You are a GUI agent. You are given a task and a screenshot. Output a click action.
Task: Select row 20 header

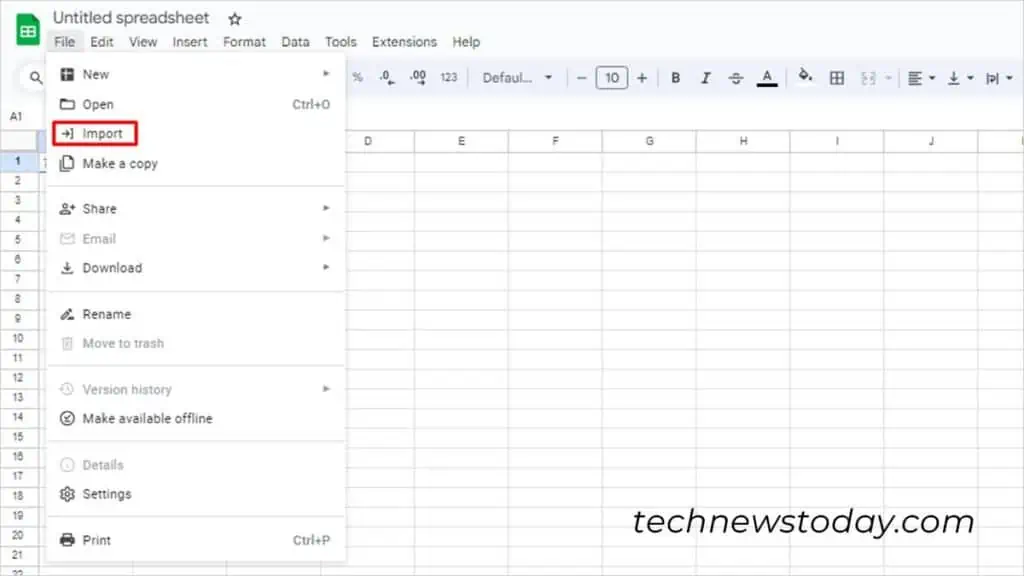[18, 536]
